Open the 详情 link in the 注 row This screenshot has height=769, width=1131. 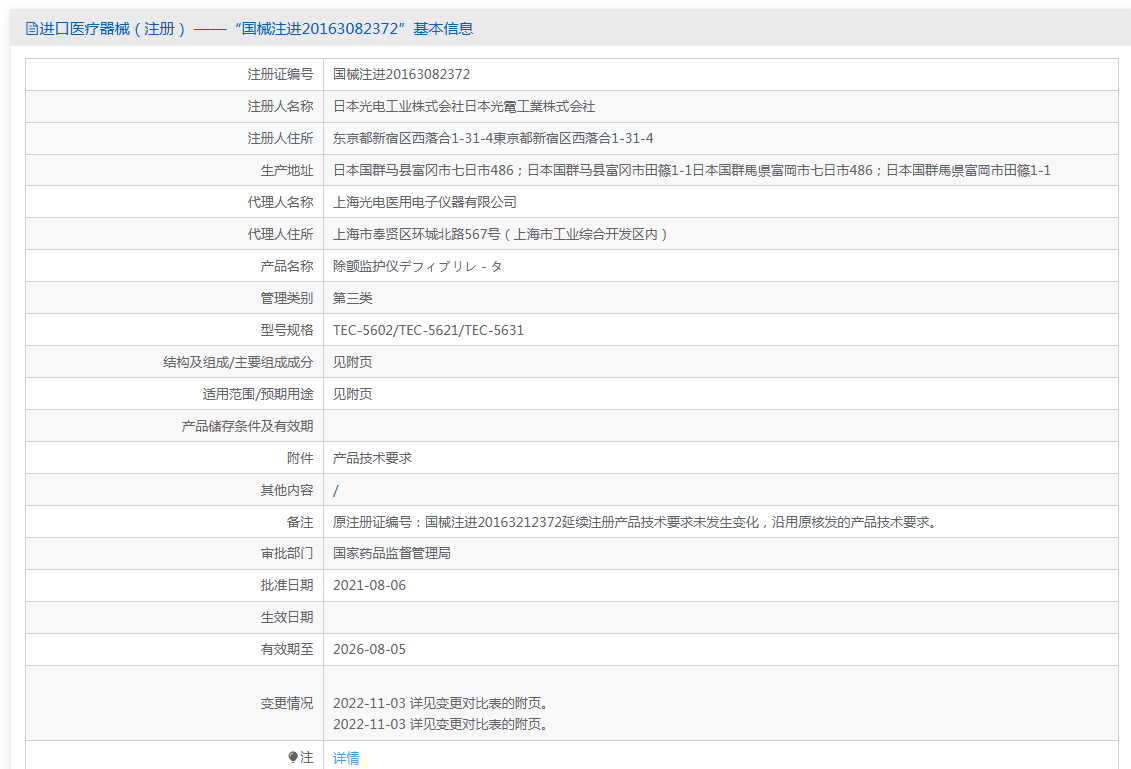pyautogui.click(x=346, y=757)
